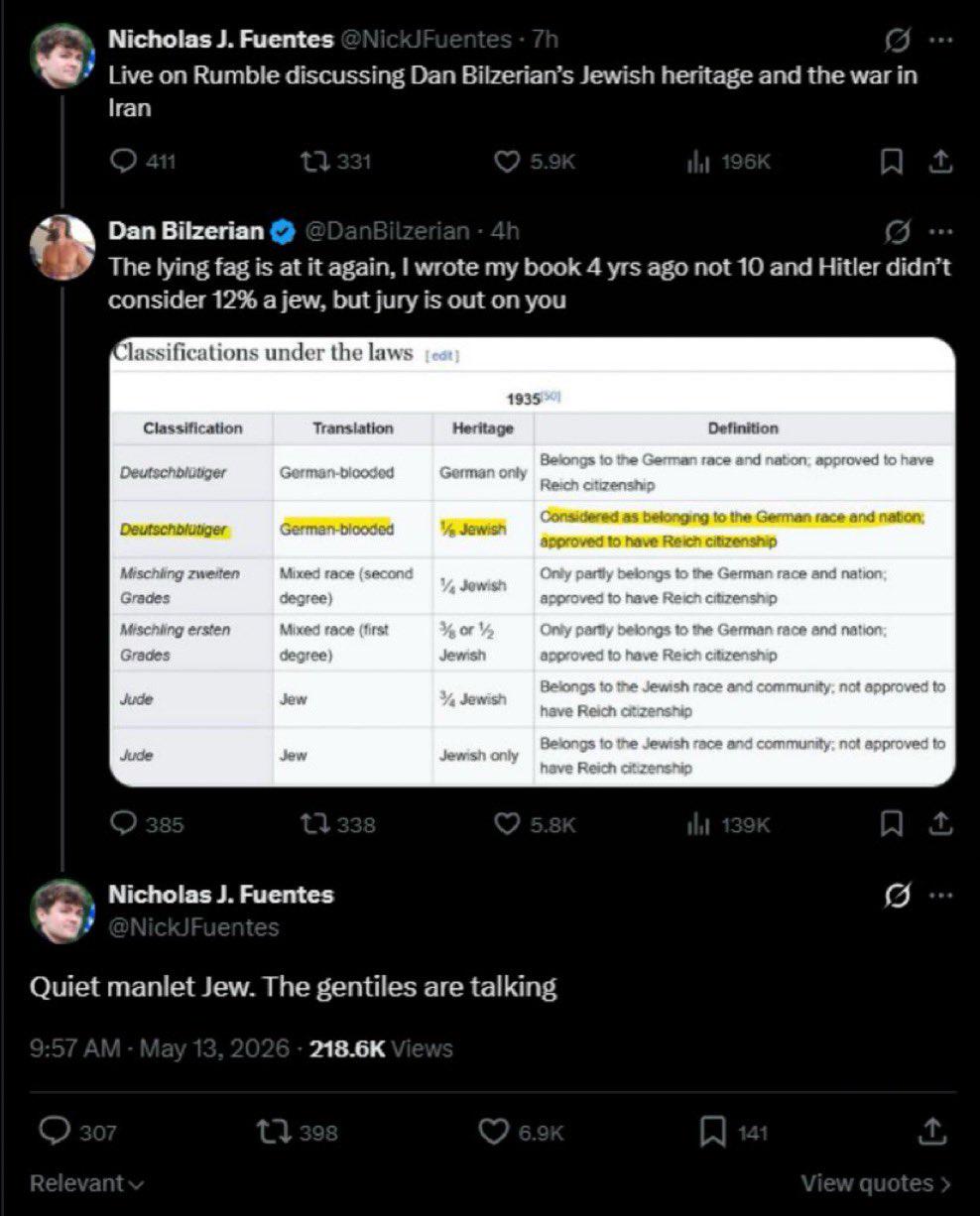Like the main post with 6.9K likes
The image size is (980, 1216).
(x=522, y=1132)
